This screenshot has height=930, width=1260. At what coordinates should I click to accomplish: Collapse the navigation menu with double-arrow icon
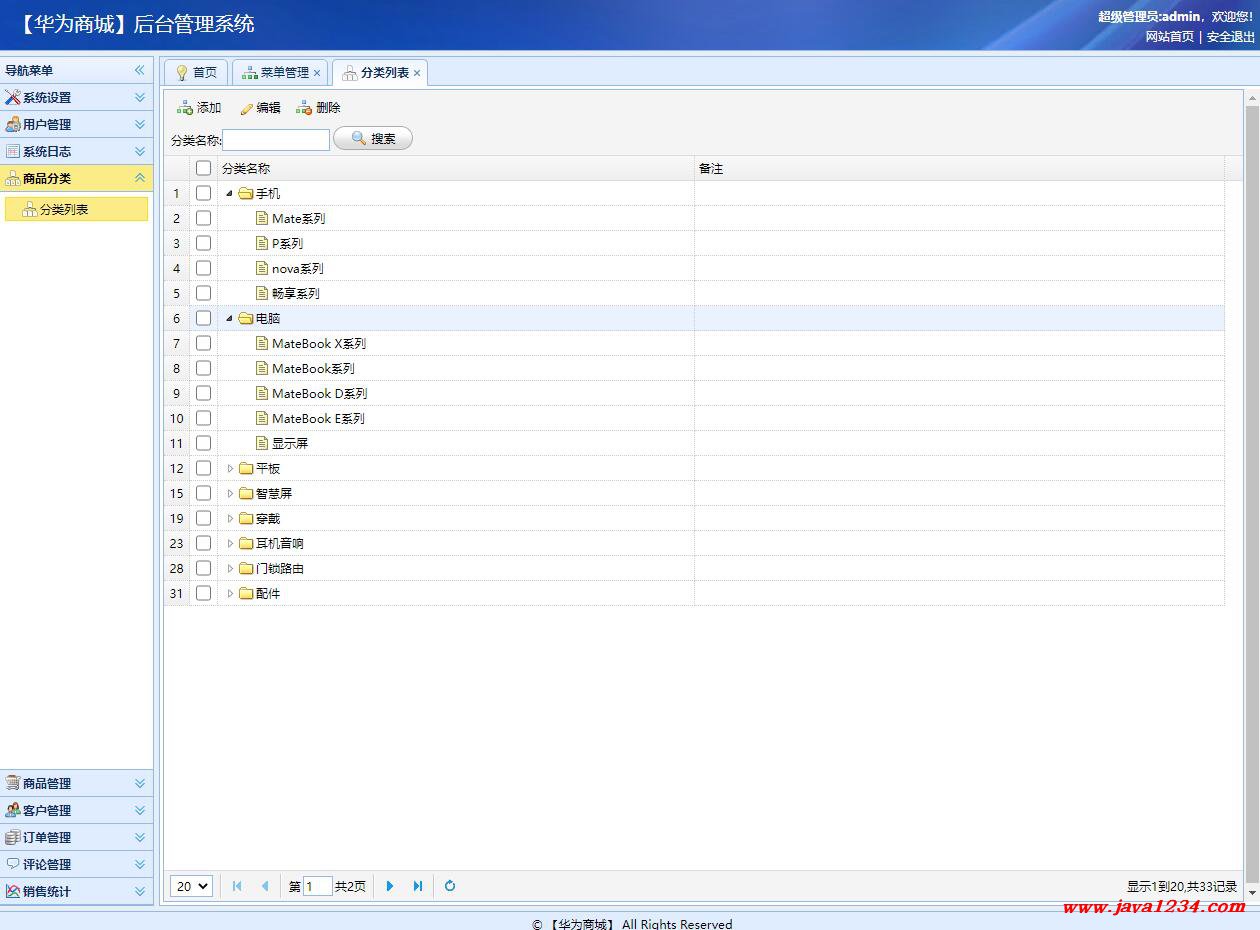(140, 70)
